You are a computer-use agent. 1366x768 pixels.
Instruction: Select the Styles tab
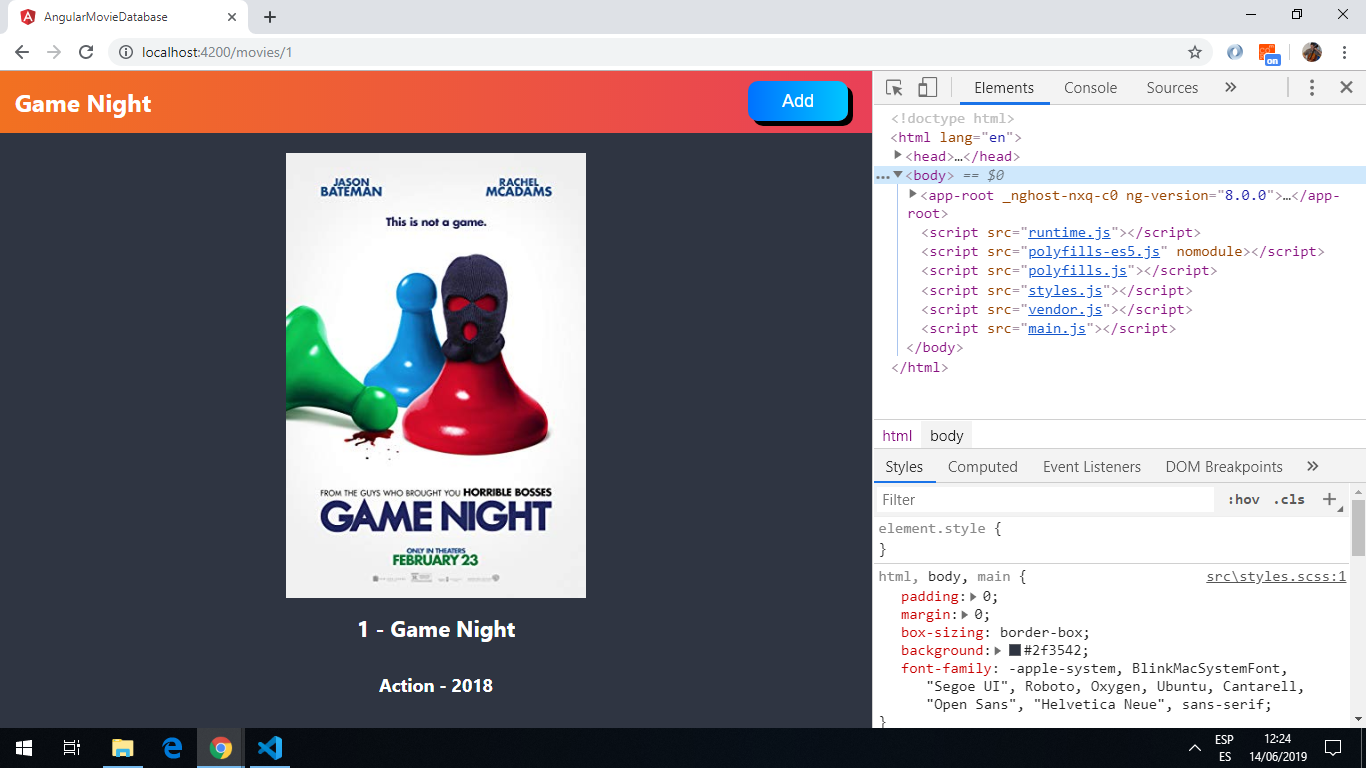tap(904, 467)
